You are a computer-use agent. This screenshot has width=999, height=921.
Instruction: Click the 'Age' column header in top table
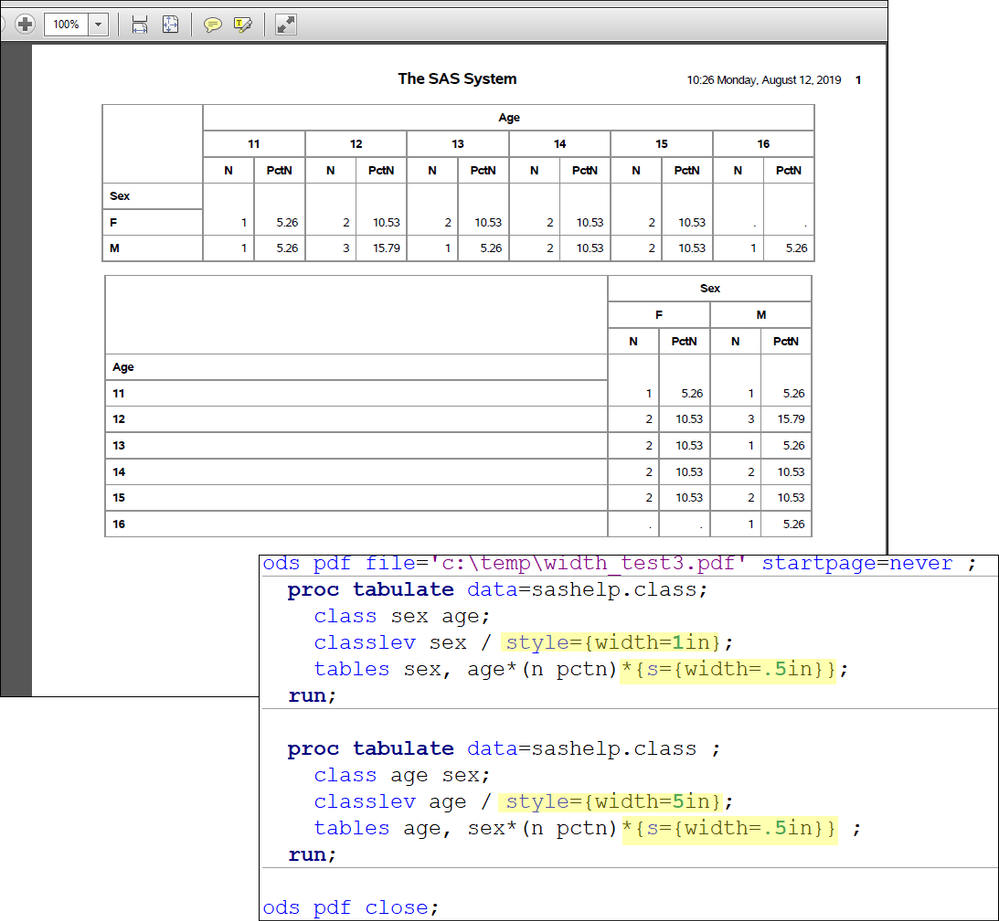pos(509,118)
